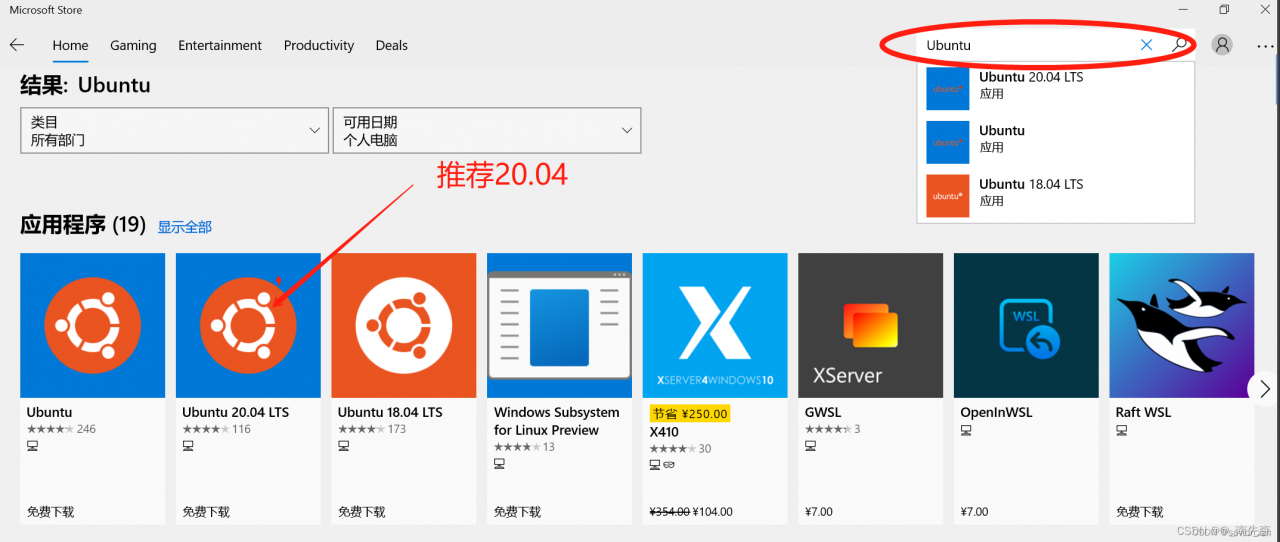Image resolution: width=1280 pixels, height=542 pixels.
Task: Open the more options ellipsis menu
Action: click(x=1265, y=45)
